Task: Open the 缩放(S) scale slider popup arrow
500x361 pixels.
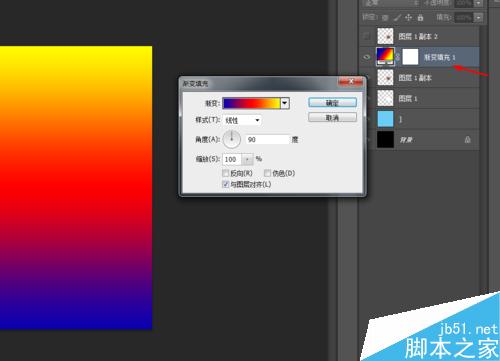Action: (x=247, y=159)
